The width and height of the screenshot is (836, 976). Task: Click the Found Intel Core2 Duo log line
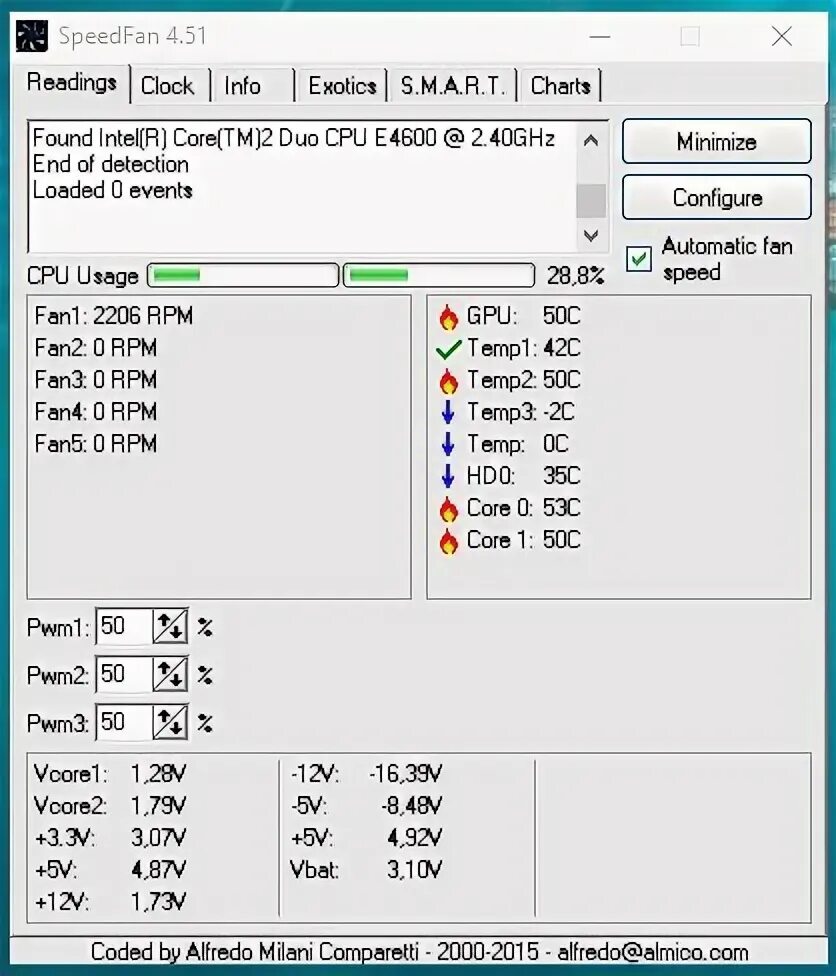293,138
